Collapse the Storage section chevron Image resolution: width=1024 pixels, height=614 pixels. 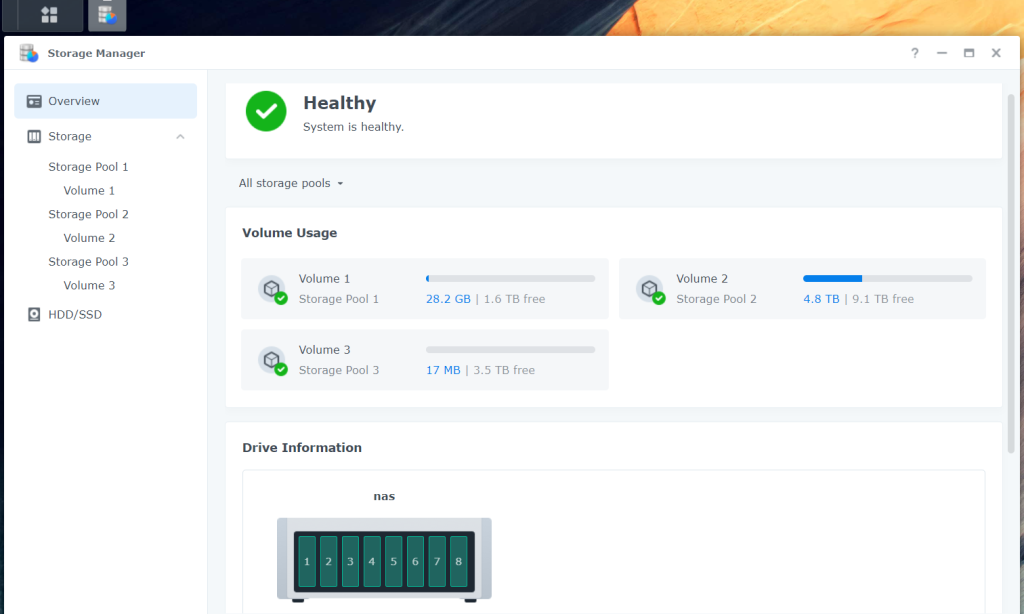(x=180, y=137)
